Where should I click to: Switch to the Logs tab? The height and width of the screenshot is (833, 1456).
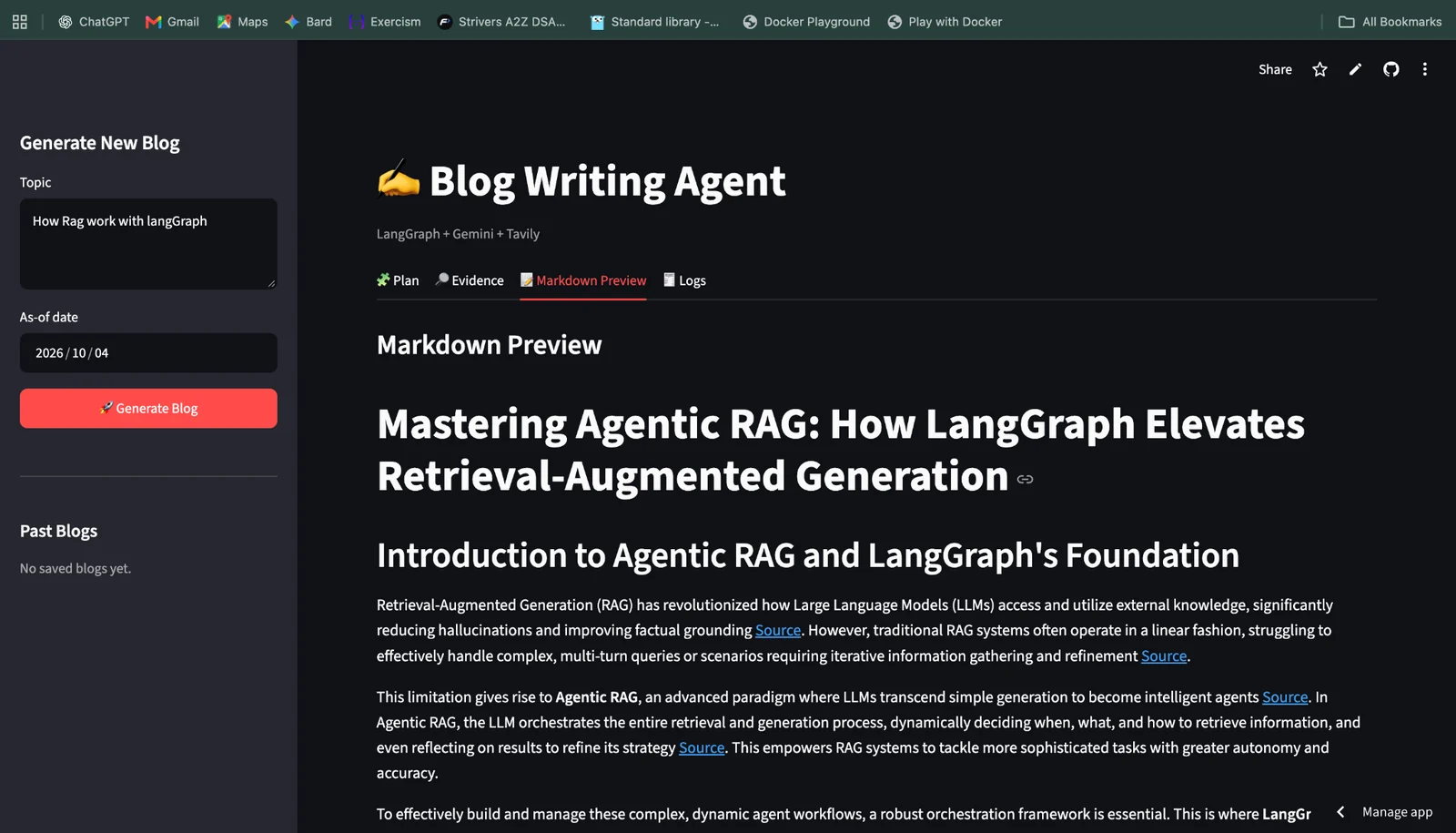coord(684,280)
